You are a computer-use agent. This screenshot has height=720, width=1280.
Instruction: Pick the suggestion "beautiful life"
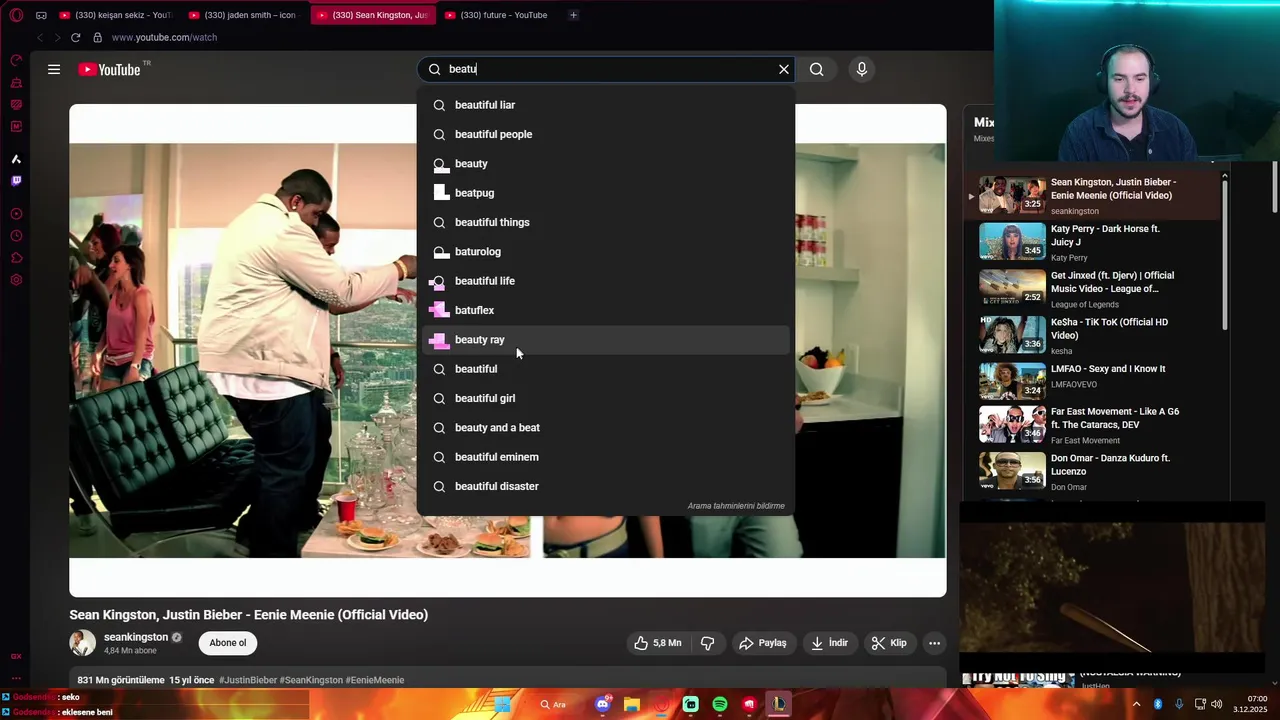tap(605, 281)
